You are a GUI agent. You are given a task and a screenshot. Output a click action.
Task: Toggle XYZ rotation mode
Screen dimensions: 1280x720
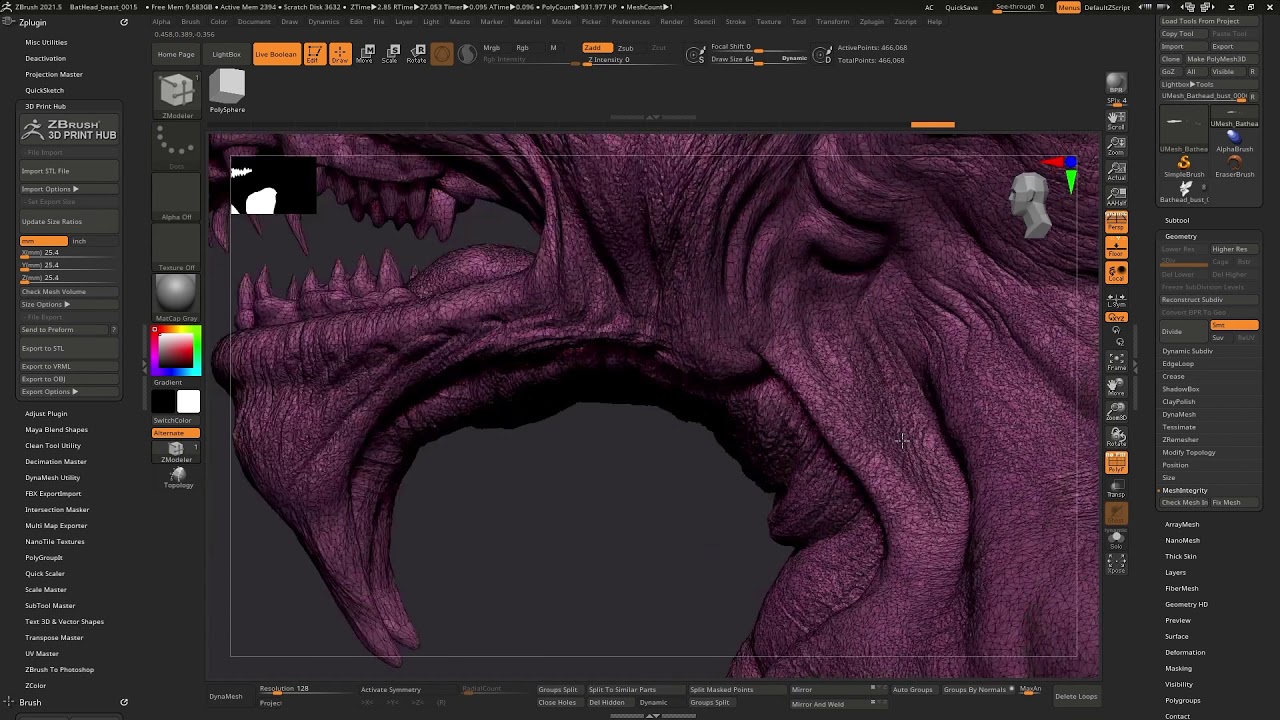click(x=1116, y=317)
